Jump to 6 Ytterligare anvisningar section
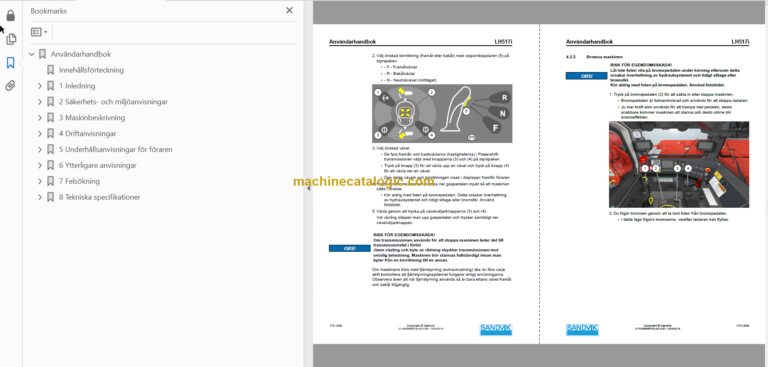Image resolution: width=768 pixels, height=367 pixels. [98, 166]
